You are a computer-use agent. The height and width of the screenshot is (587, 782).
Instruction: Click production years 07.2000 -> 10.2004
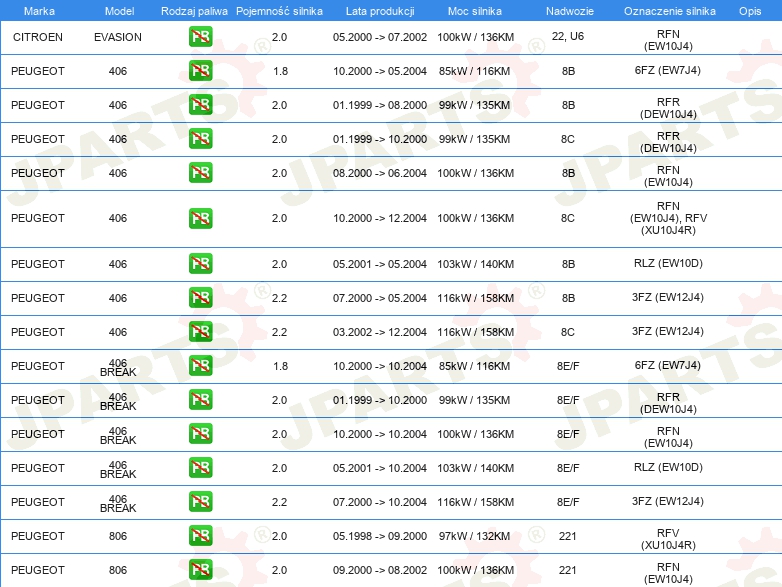pyautogui.click(x=380, y=502)
